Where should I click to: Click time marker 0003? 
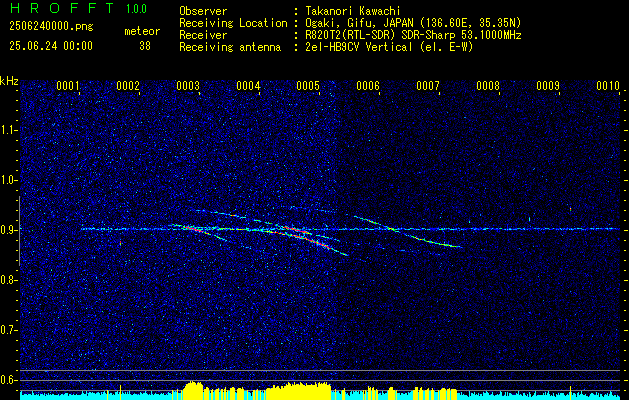[x=188, y=86]
